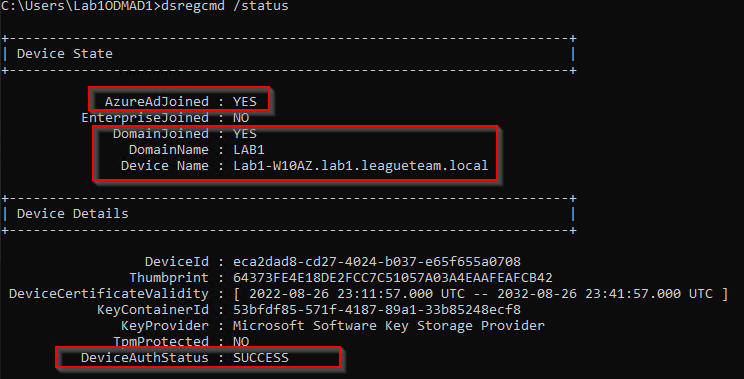The height and width of the screenshot is (379, 744).
Task: Select the DomainName LAB1 value
Action: pos(249,150)
